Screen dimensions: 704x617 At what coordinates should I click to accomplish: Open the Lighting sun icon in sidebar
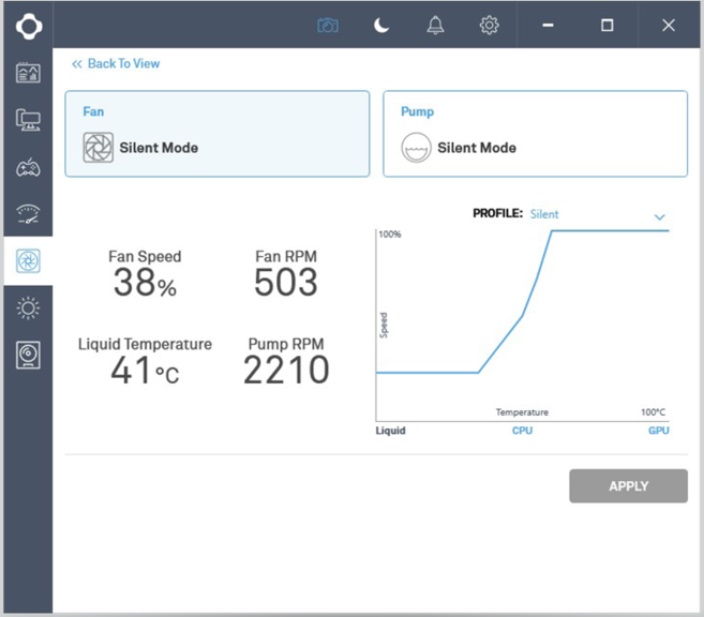coord(28,309)
